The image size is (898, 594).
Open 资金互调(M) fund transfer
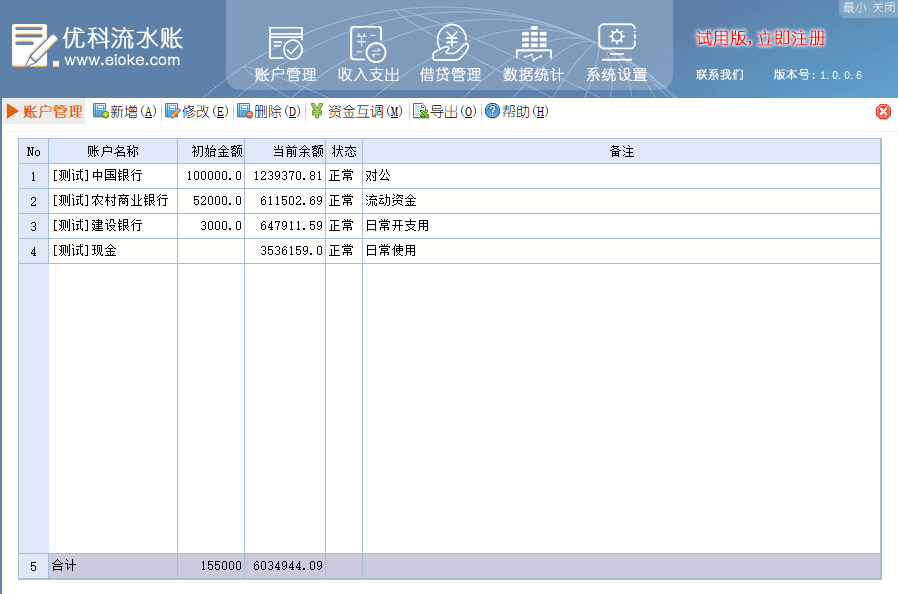pyautogui.click(x=356, y=111)
